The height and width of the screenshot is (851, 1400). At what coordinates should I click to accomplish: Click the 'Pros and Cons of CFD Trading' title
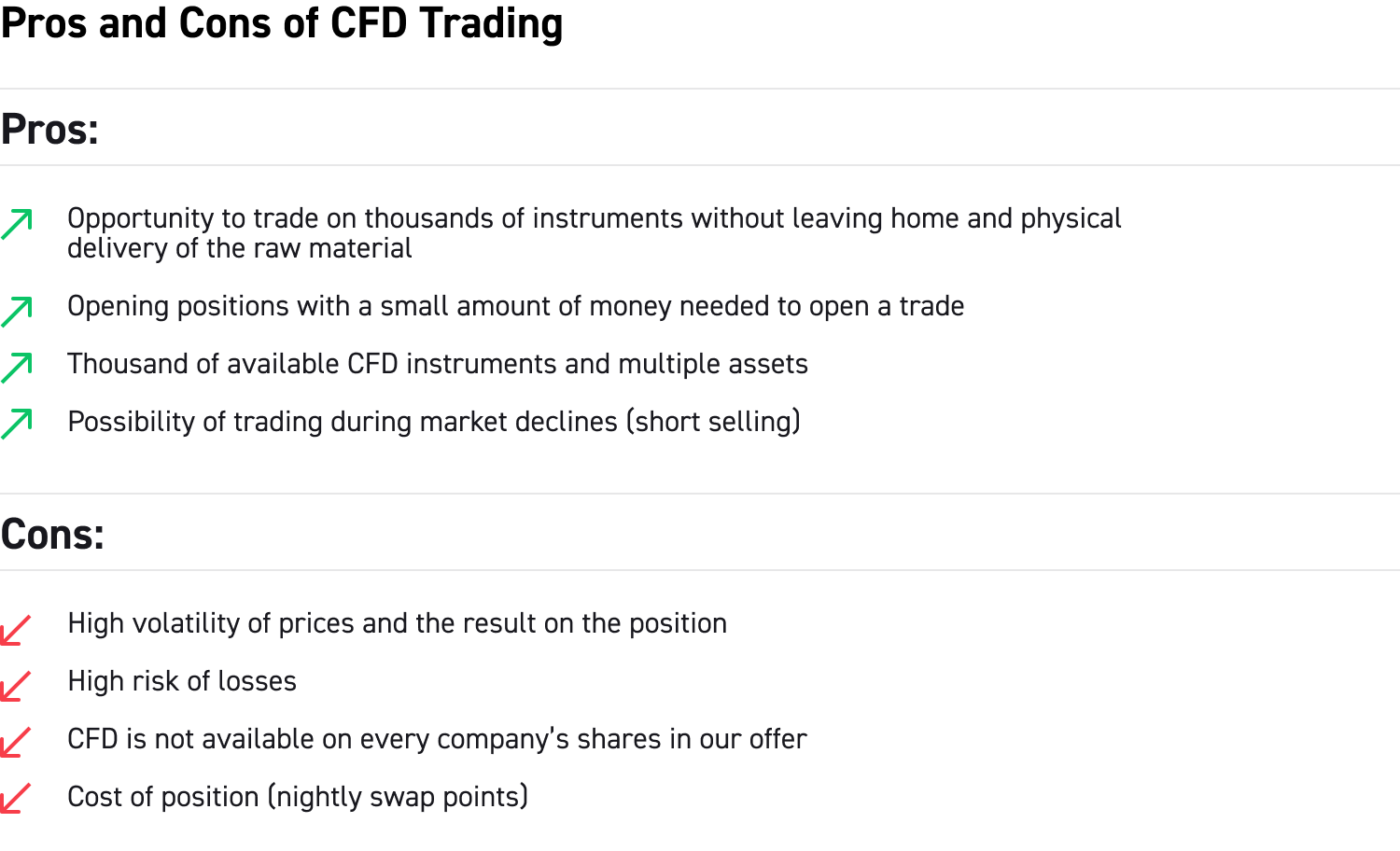click(x=281, y=23)
